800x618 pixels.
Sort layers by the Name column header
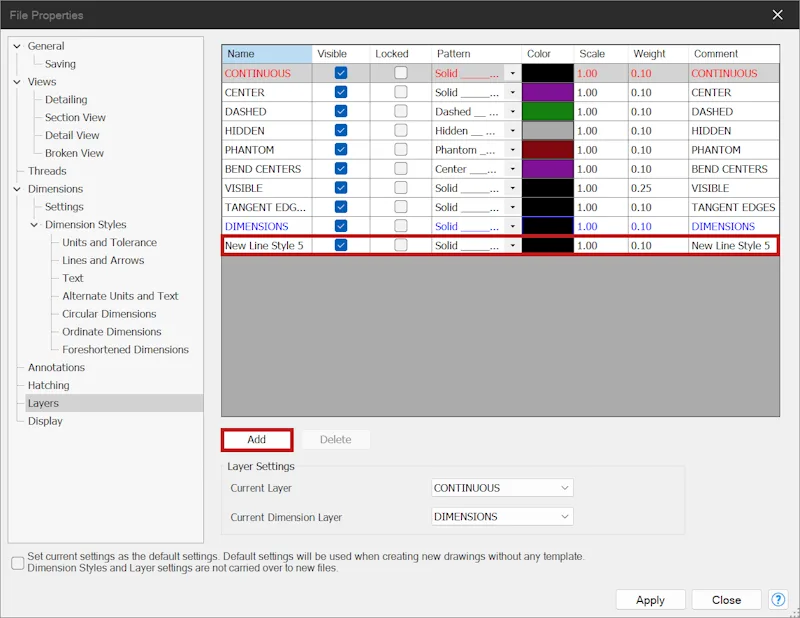(267, 54)
